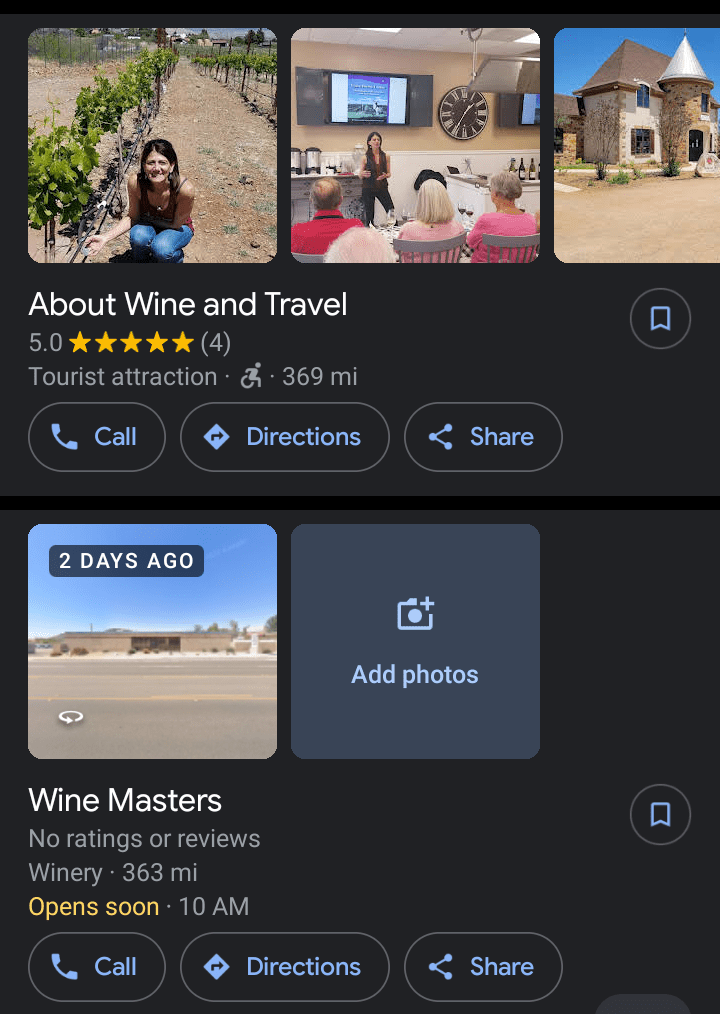
Task: Open the vineyard photo of woman crouching
Action: coord(152,145)
